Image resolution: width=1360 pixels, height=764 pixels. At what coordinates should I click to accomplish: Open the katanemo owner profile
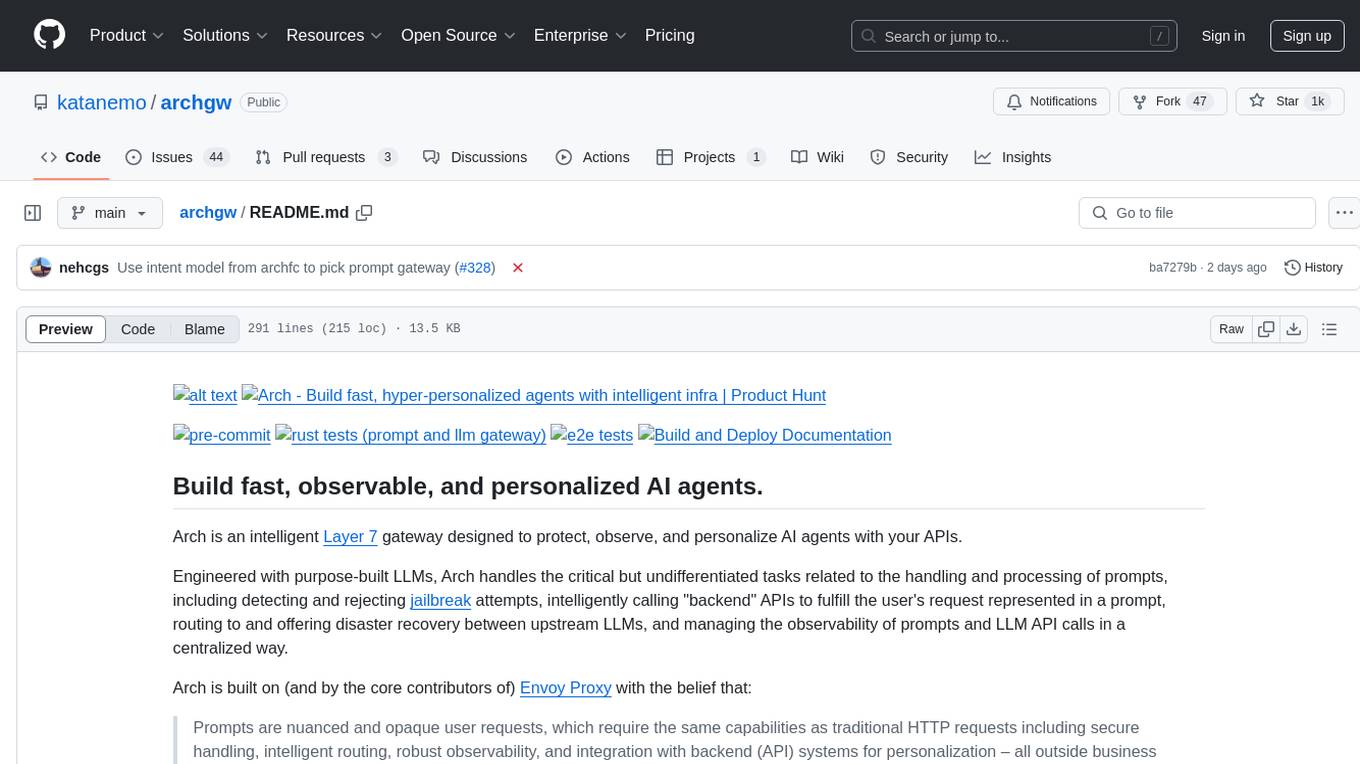coord(102,102)
